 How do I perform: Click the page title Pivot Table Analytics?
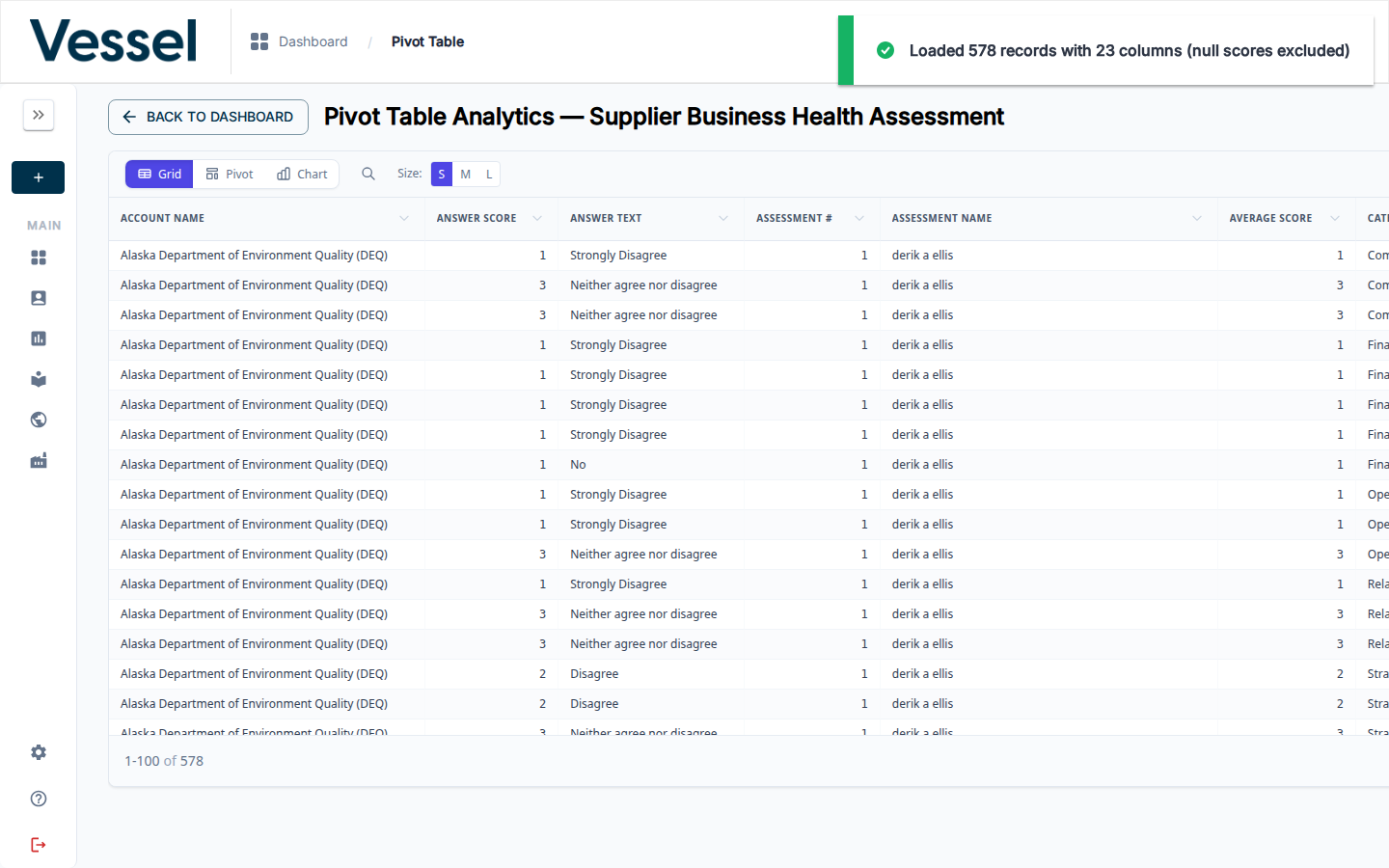coord(664,117)
